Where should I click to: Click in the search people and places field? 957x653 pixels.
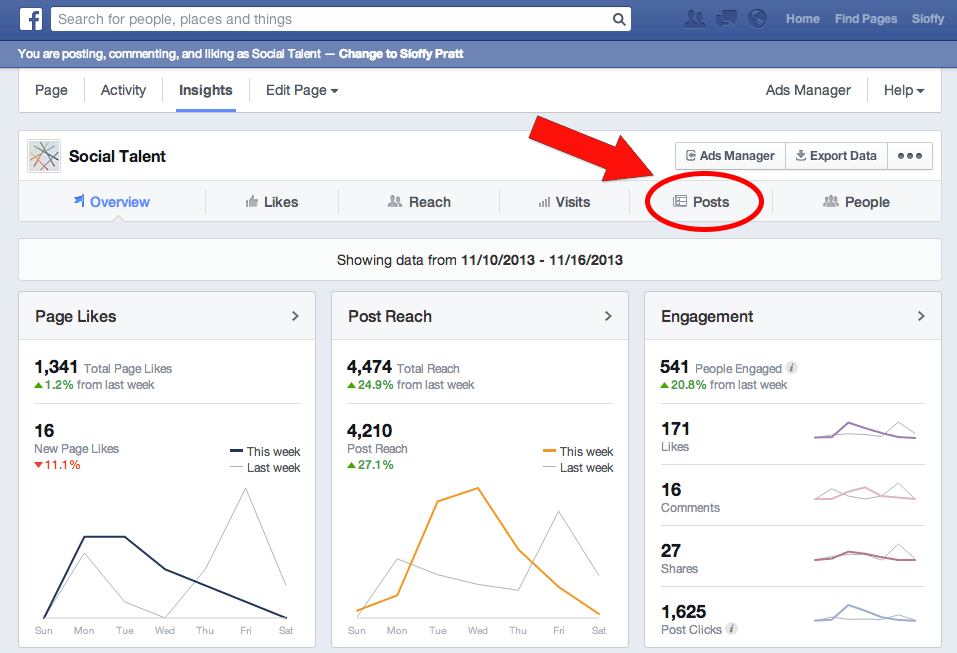[341, 20]
